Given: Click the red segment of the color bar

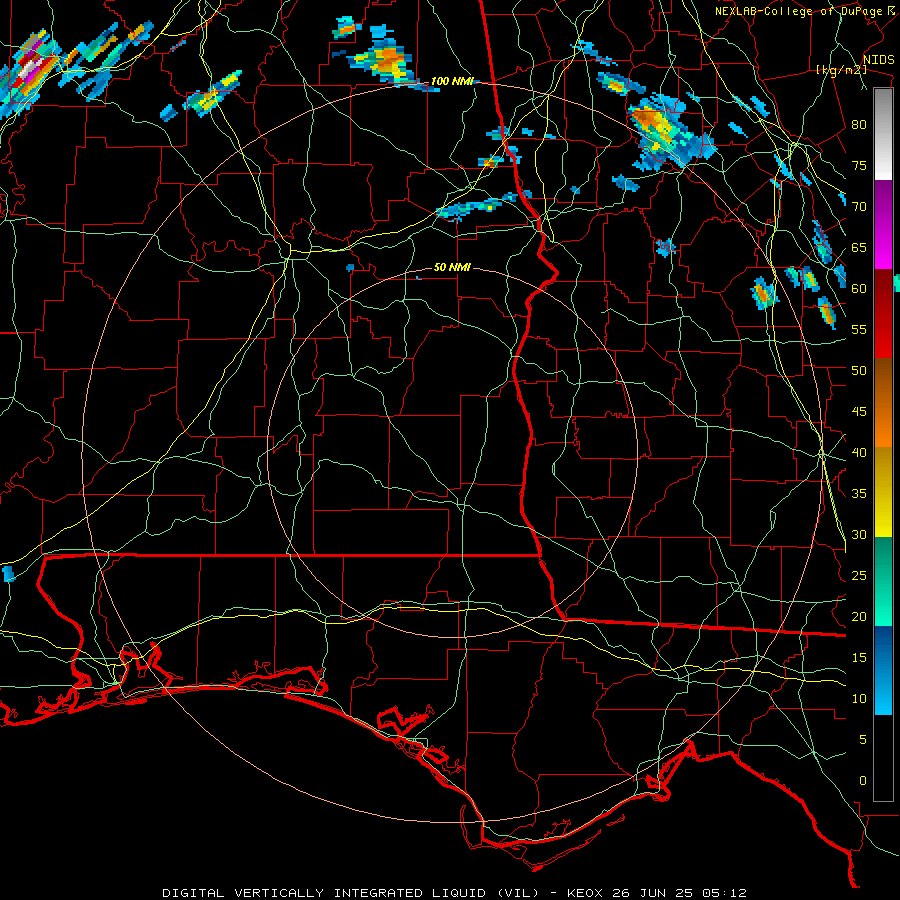Looking at the screenshot, I should (883, 315).
